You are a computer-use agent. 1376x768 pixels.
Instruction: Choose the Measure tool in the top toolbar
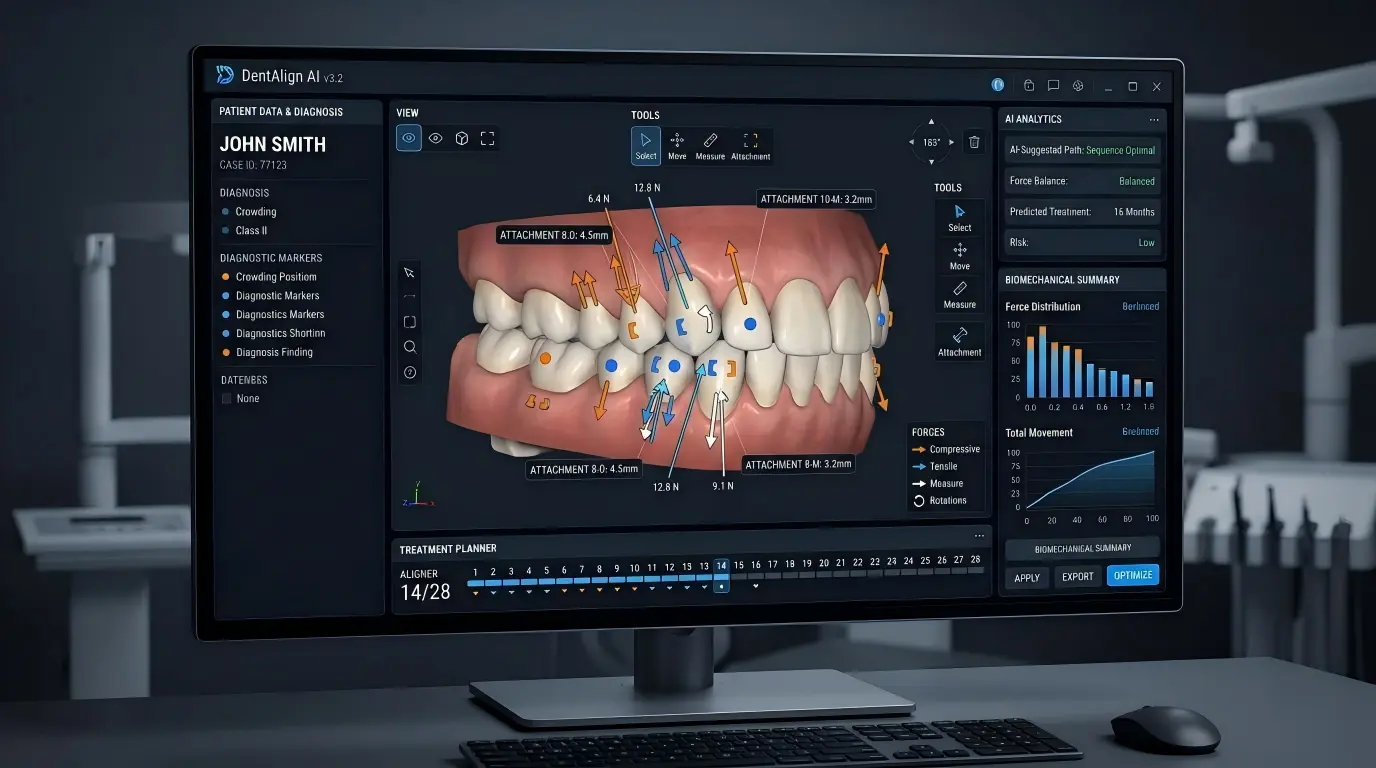coord(710,146)
